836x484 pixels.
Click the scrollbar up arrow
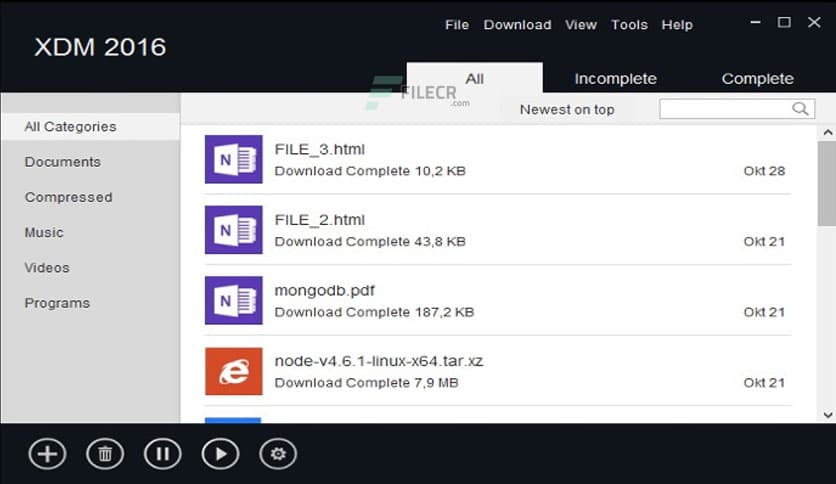(x=827, y=132)
